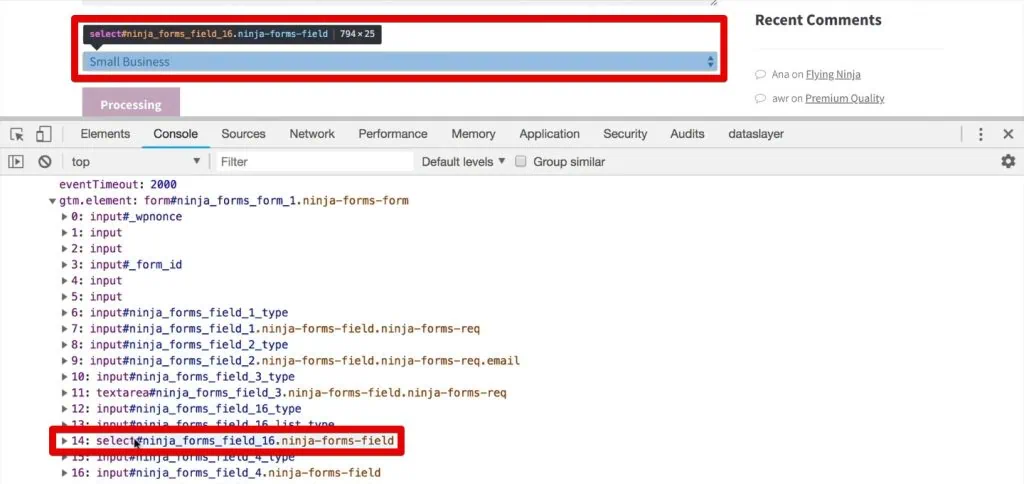Open the Default levels dropdown

click(463, 161)
